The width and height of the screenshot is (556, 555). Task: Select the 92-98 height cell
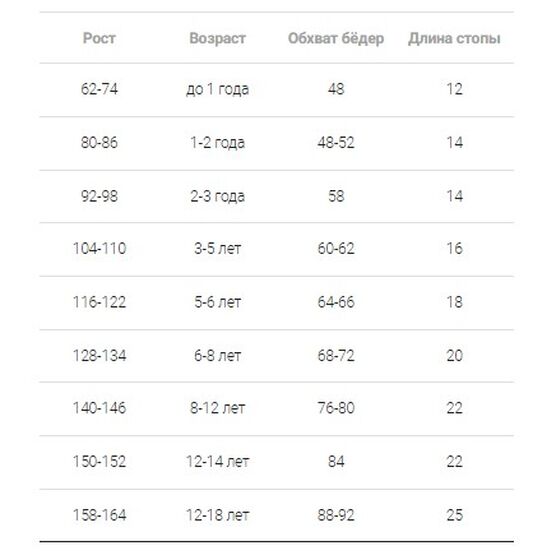[99, 196]
